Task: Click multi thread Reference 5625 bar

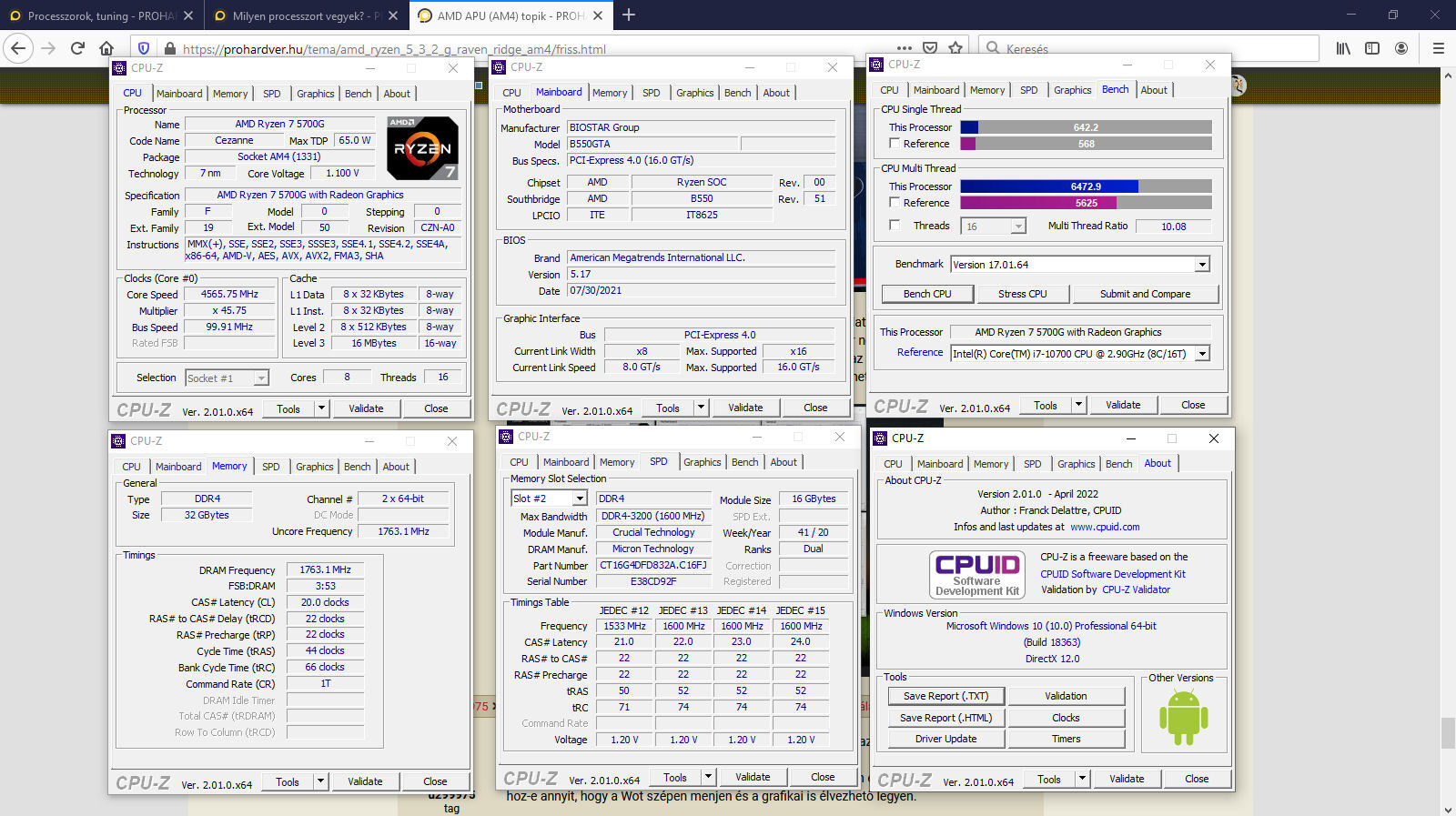Action: (1086, 203)
